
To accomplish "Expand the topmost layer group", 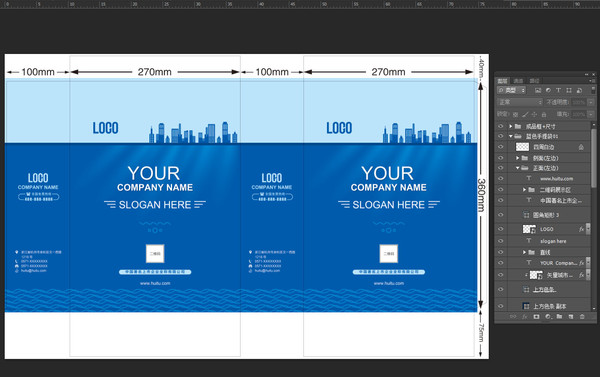I will pos(510,126).
